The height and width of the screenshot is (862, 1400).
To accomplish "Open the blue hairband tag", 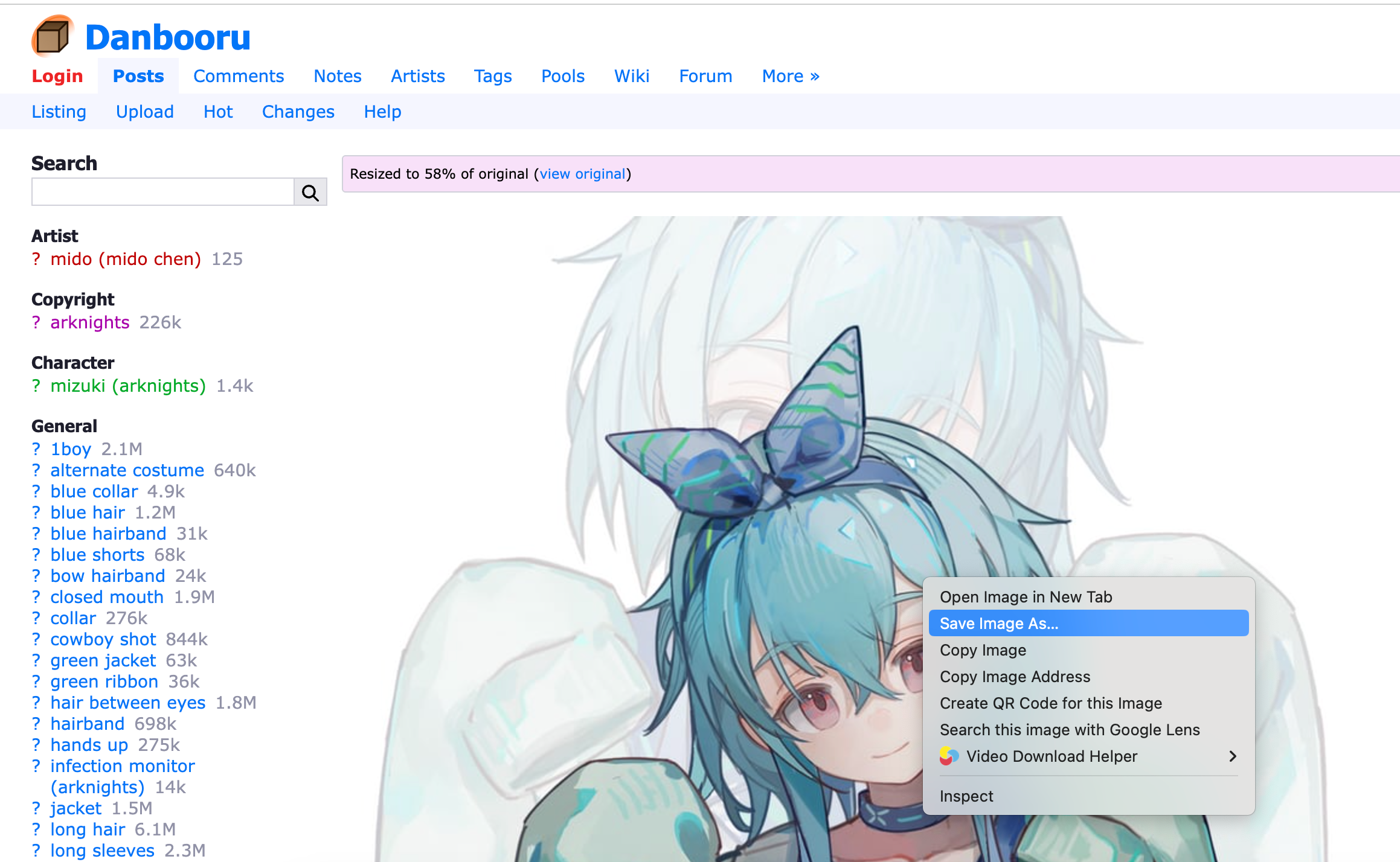I will pyautogui.click(x=108, y=534).
